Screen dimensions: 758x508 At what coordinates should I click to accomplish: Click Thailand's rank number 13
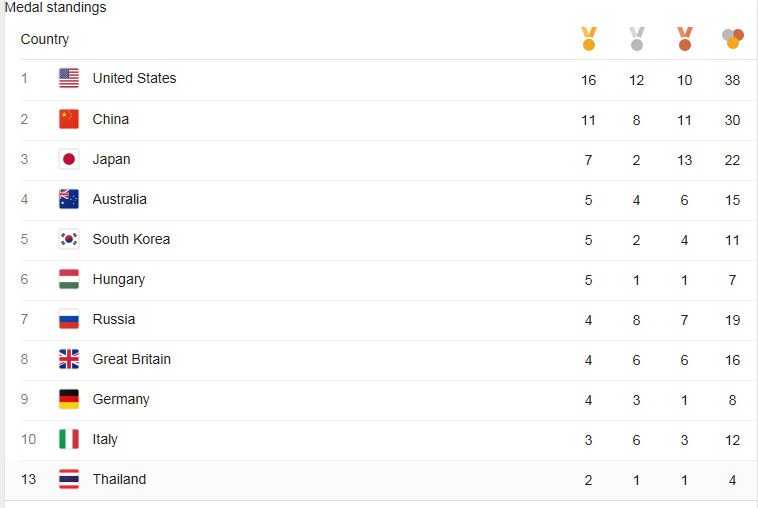tap(28, 479)
